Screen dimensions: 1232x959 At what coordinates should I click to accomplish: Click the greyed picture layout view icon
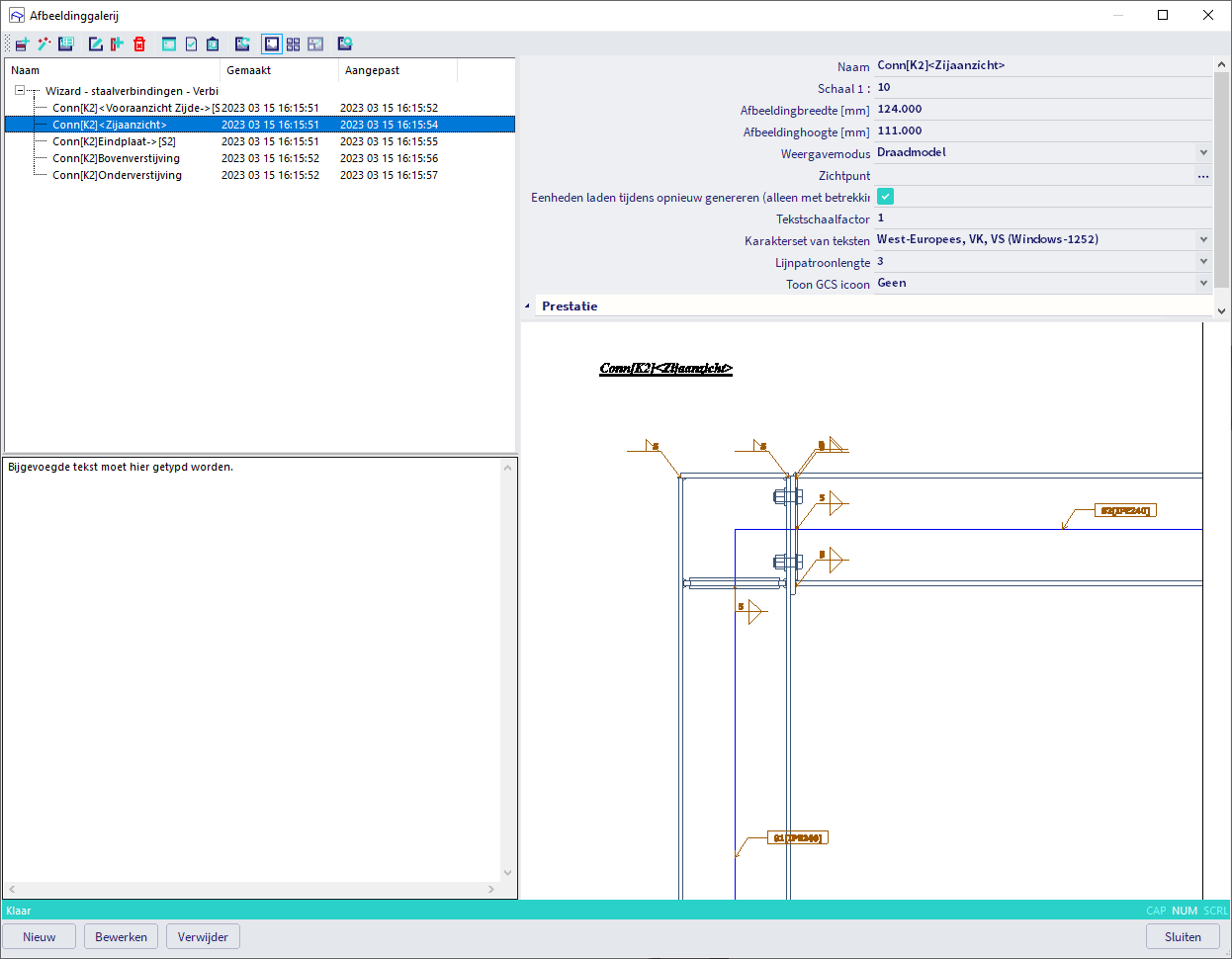pos(315,44)
